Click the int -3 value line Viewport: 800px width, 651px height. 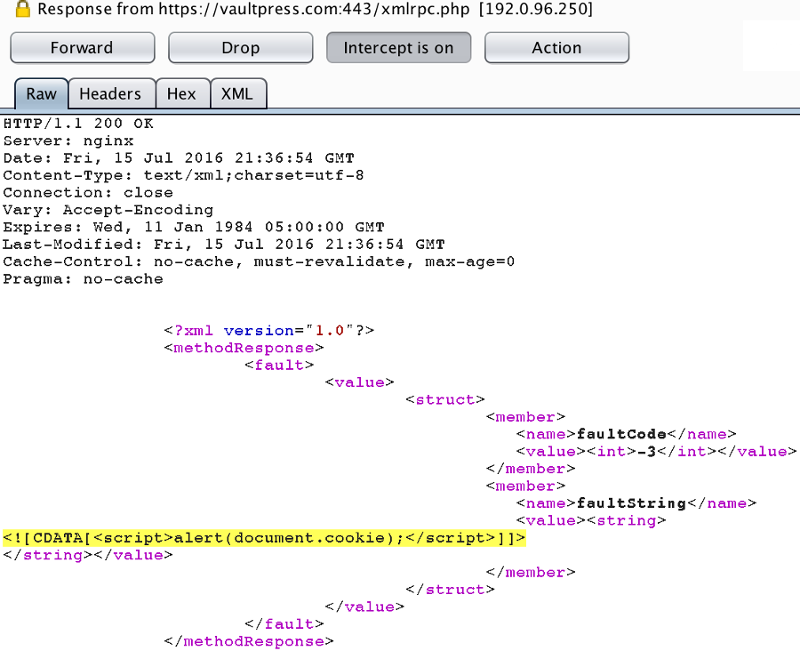tap(657, 452)
